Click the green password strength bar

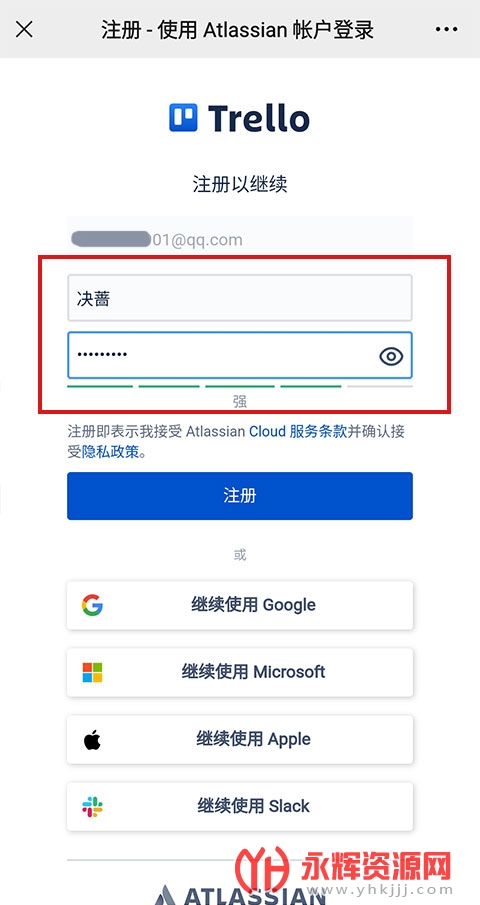(239, 386)
